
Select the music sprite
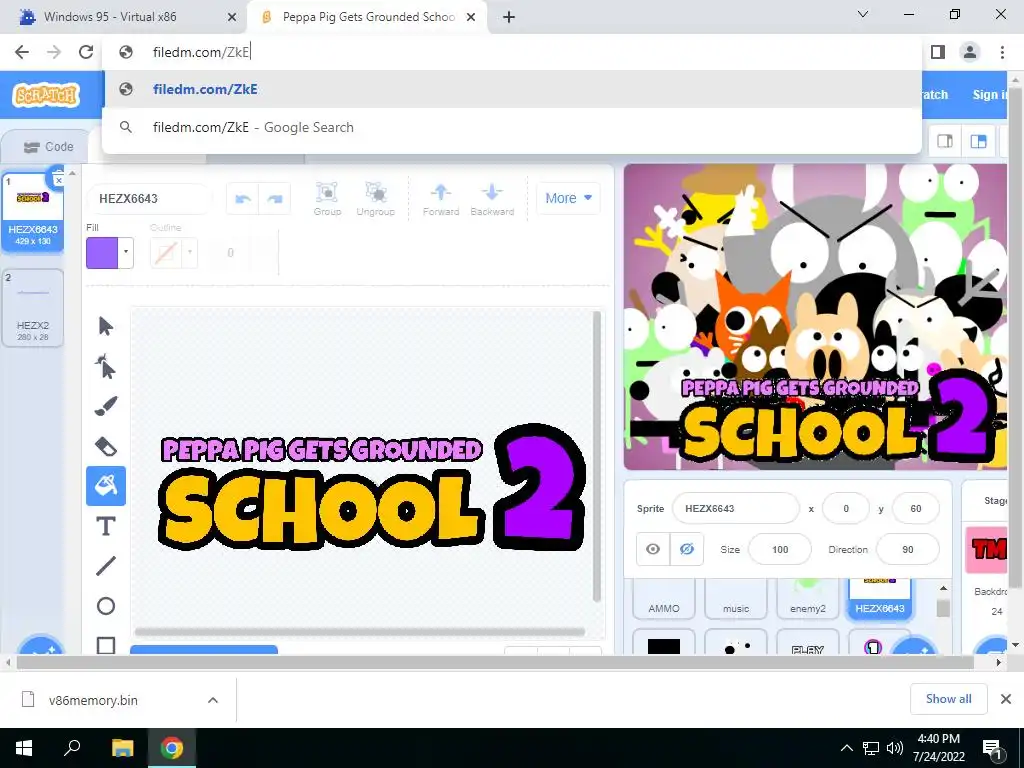[x=736, y=598]
